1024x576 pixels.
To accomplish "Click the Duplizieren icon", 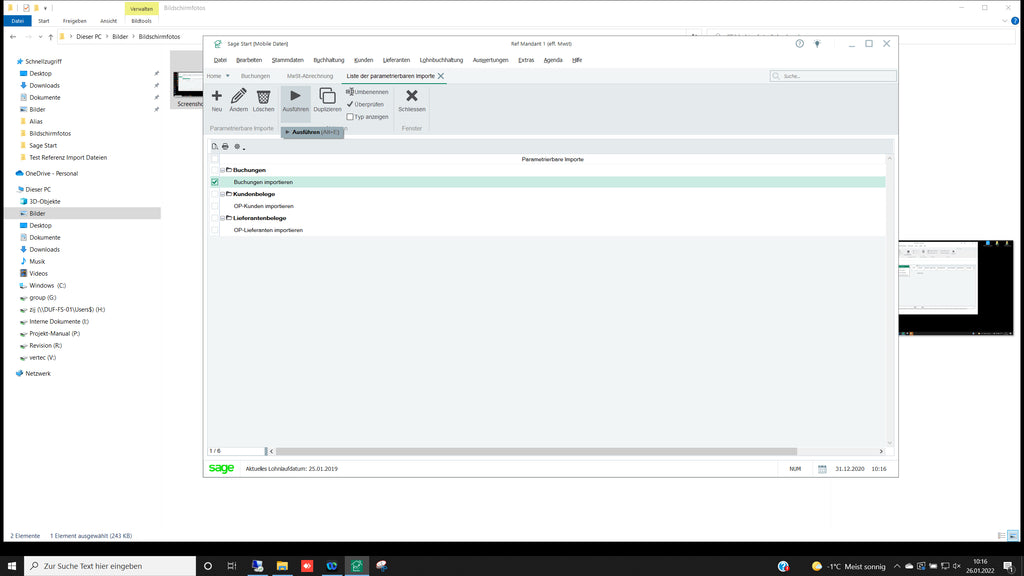I will tap(327, 96).
